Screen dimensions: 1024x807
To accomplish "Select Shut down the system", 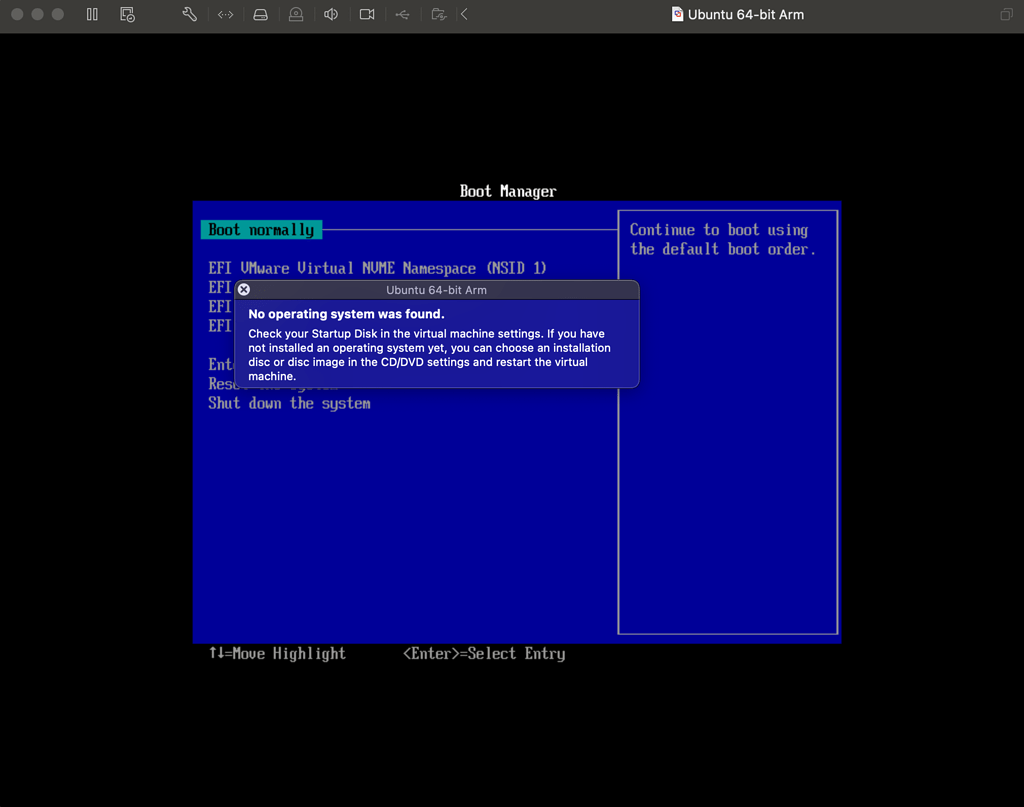I will [289, 403].
